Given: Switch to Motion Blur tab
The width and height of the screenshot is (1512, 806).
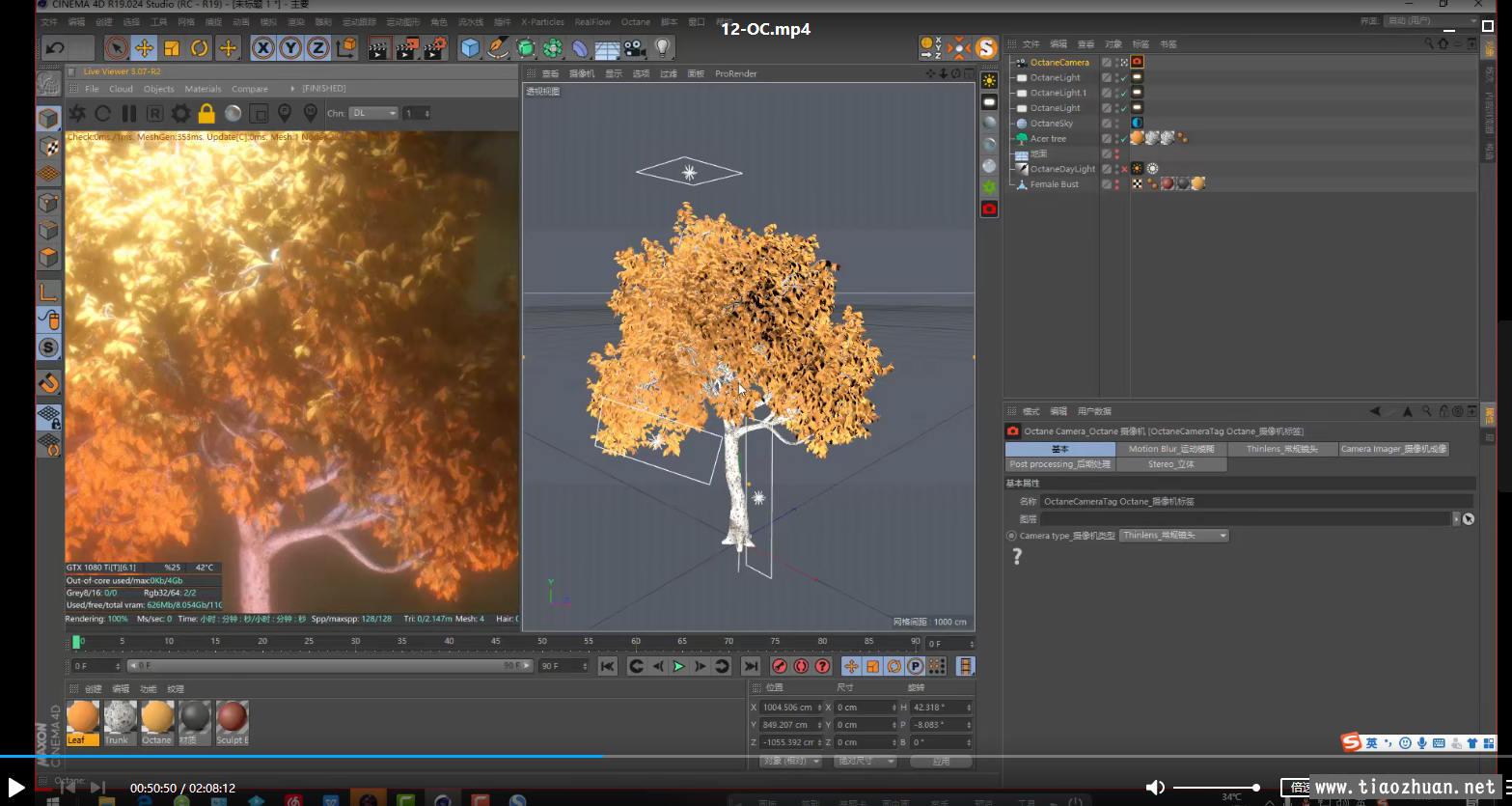Looking at the screenshot, I should click(x=1171, y=449).
